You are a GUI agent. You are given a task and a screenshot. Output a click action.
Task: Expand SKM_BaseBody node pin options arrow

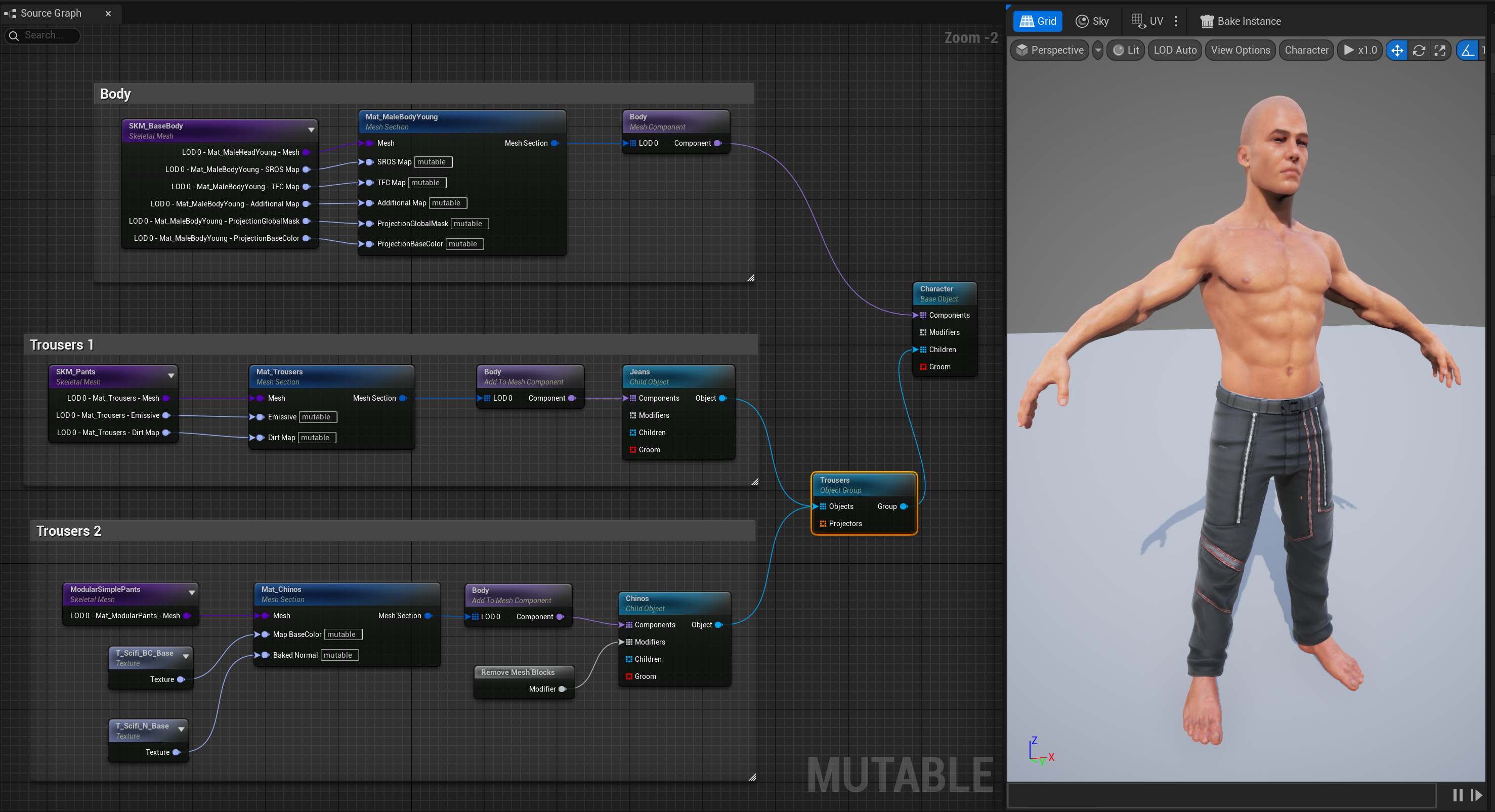[x=311, y=130]
